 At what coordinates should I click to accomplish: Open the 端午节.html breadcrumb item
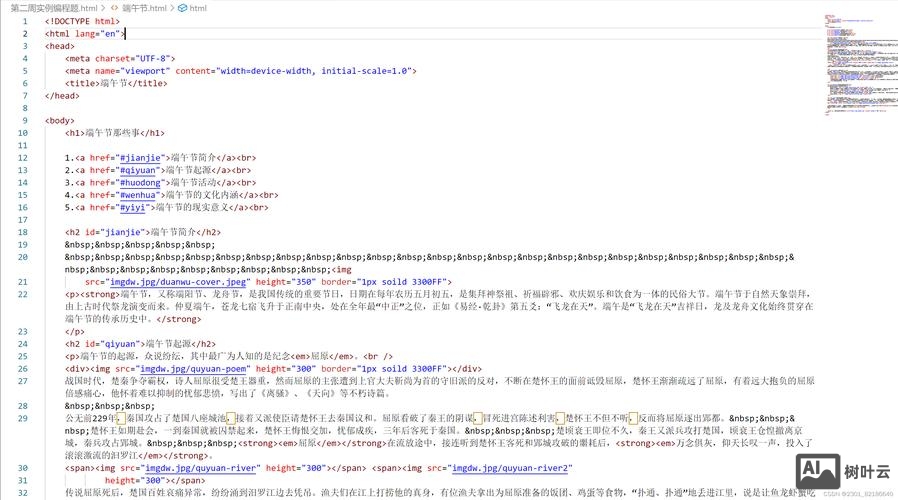(x=144, y=8)
